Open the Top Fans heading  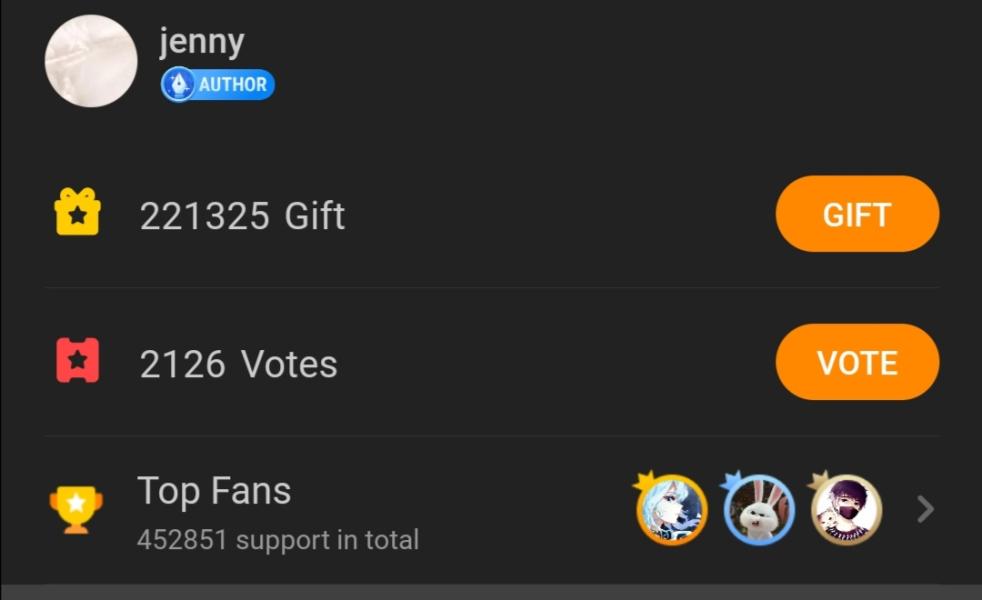coord(214,491)
